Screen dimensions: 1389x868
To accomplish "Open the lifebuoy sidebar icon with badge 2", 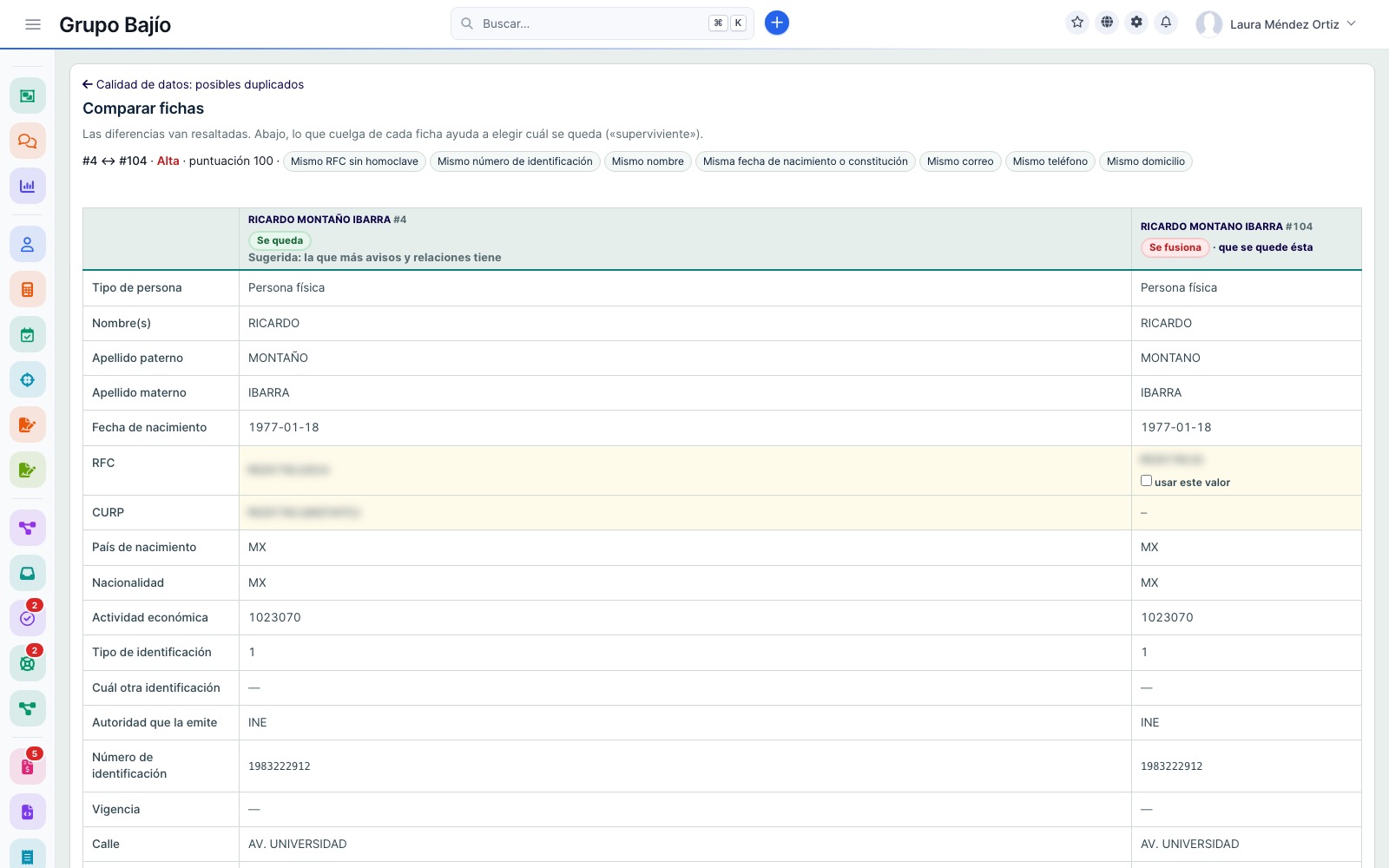I will click(28, 663).
